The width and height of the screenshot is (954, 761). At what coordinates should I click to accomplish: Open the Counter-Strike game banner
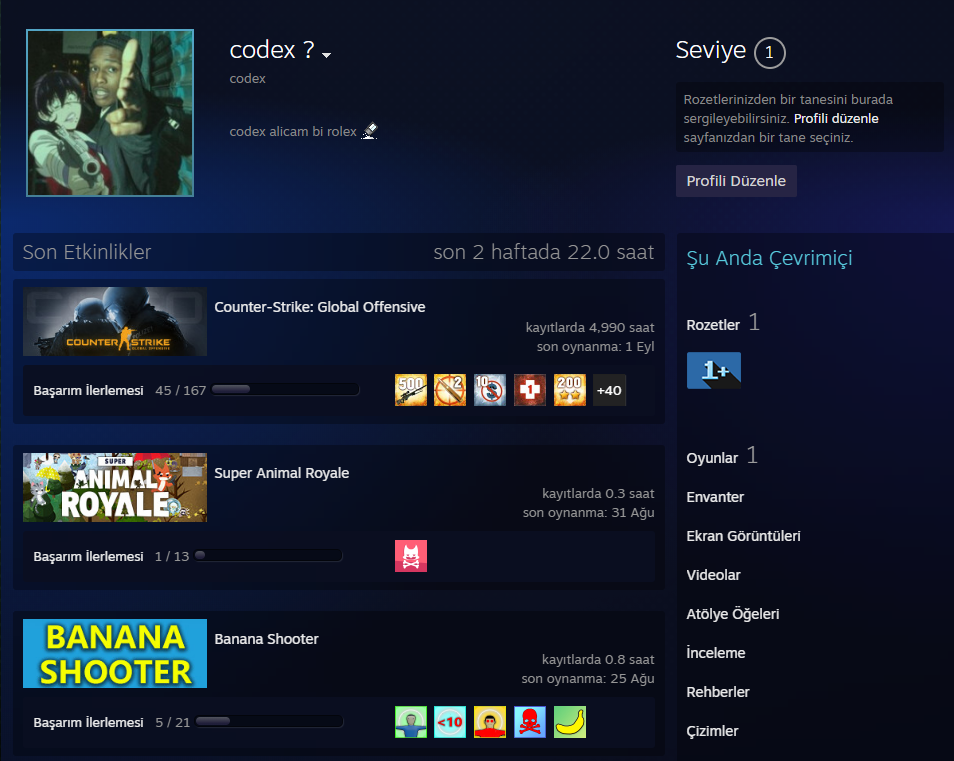[115, 322]
